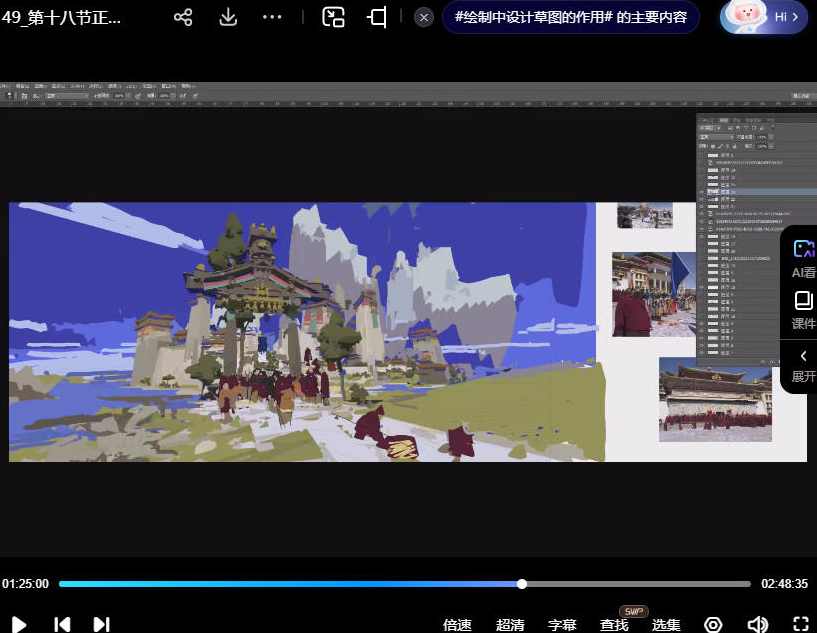Download the video using the download icon

(x=228, y=18)
